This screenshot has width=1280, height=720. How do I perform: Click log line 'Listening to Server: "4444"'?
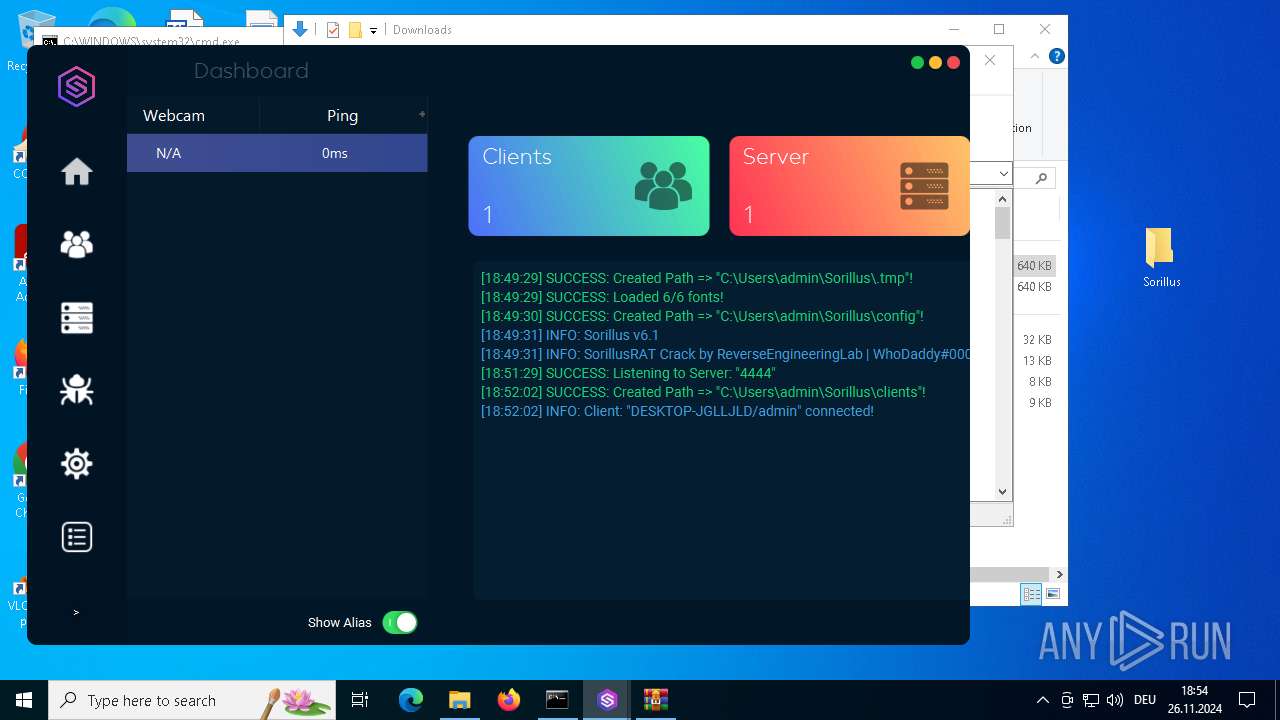[x=628, y=373]
